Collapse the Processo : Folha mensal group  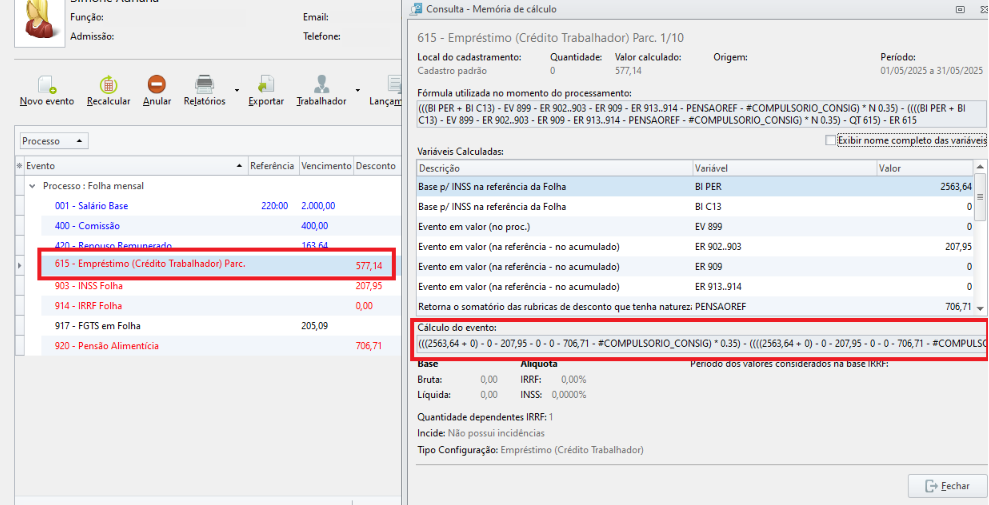pos(33,186)
